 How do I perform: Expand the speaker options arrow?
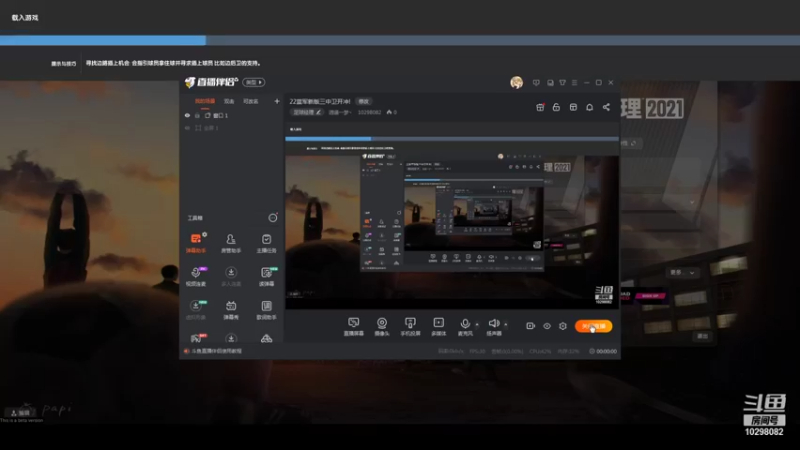coord(506,324)
